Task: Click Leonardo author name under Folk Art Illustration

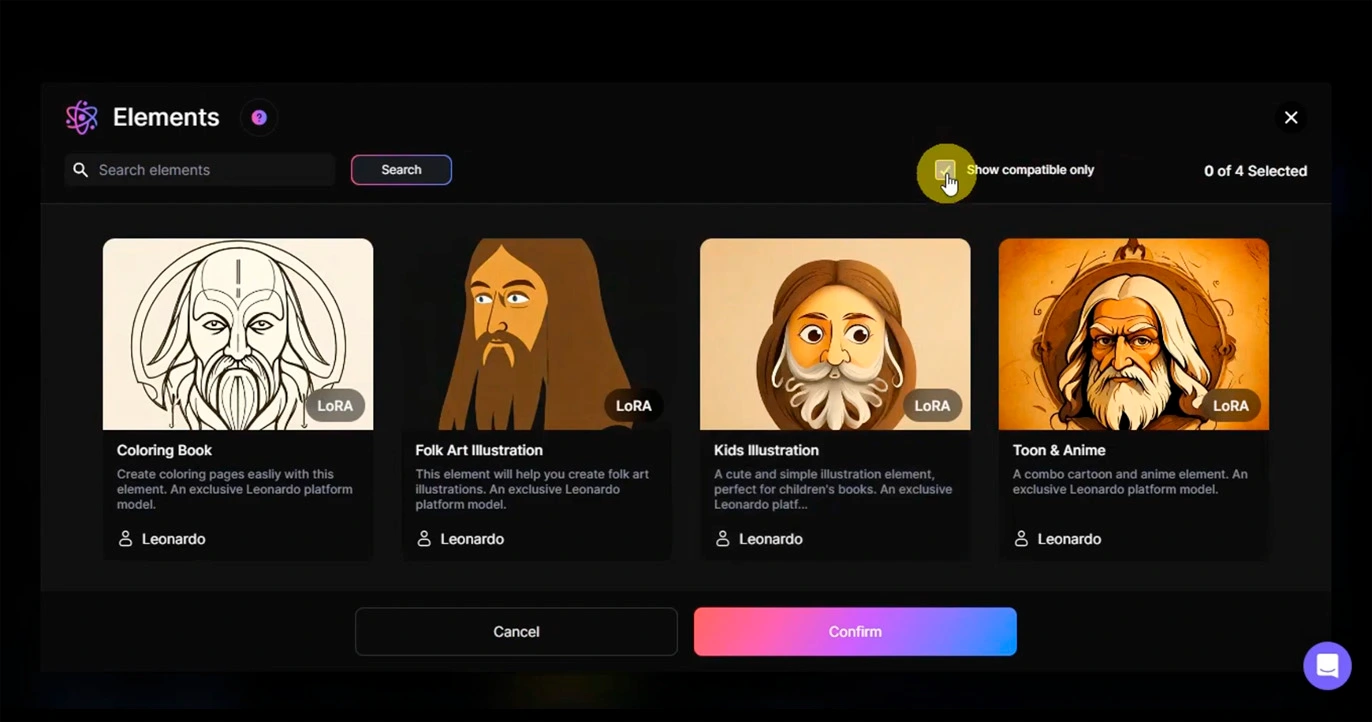Action: pos(472,539)
